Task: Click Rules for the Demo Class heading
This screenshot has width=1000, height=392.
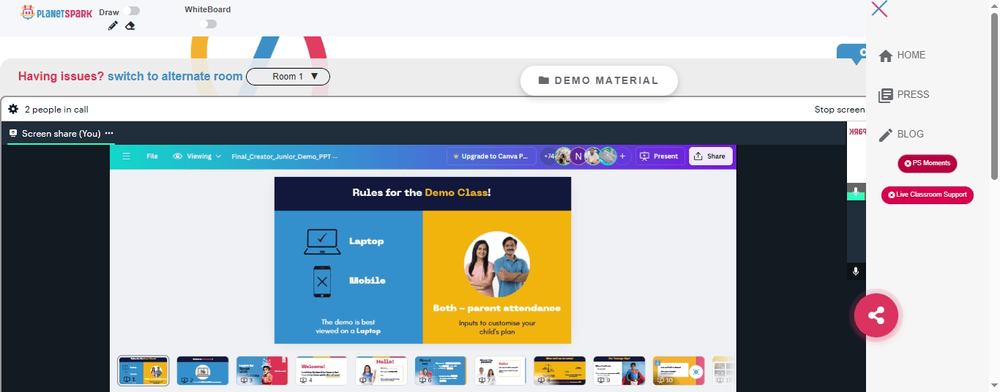Action: (x=422, y=191)
